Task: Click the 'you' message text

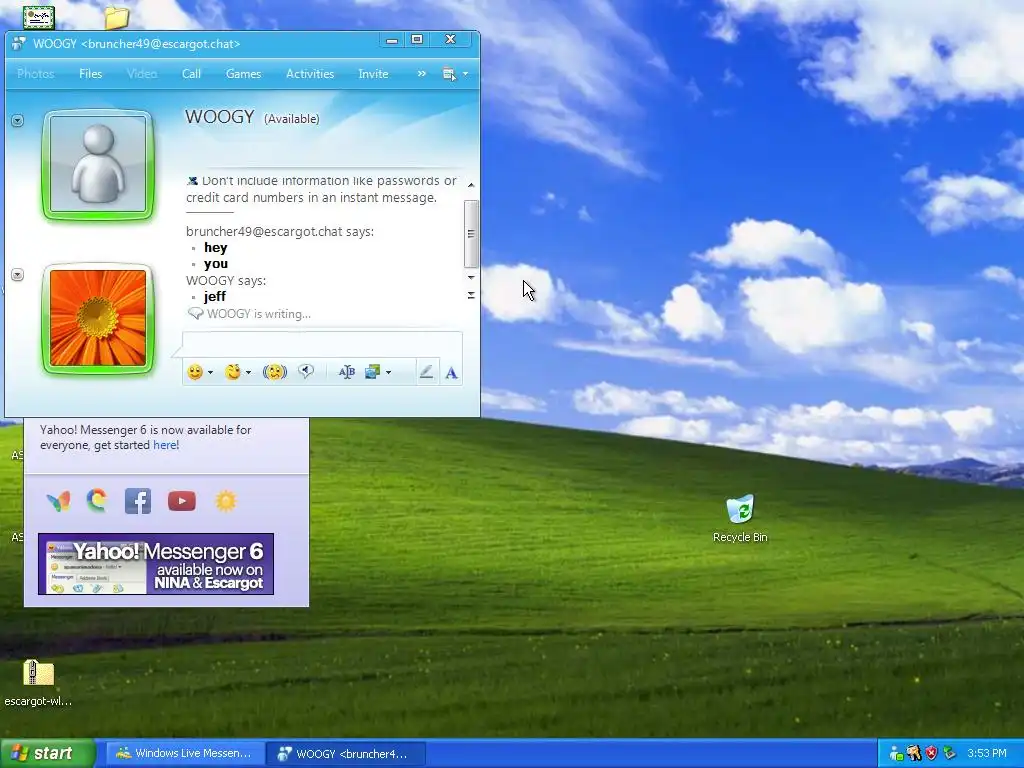Action: pyautogui.click(x=216, y=264)
